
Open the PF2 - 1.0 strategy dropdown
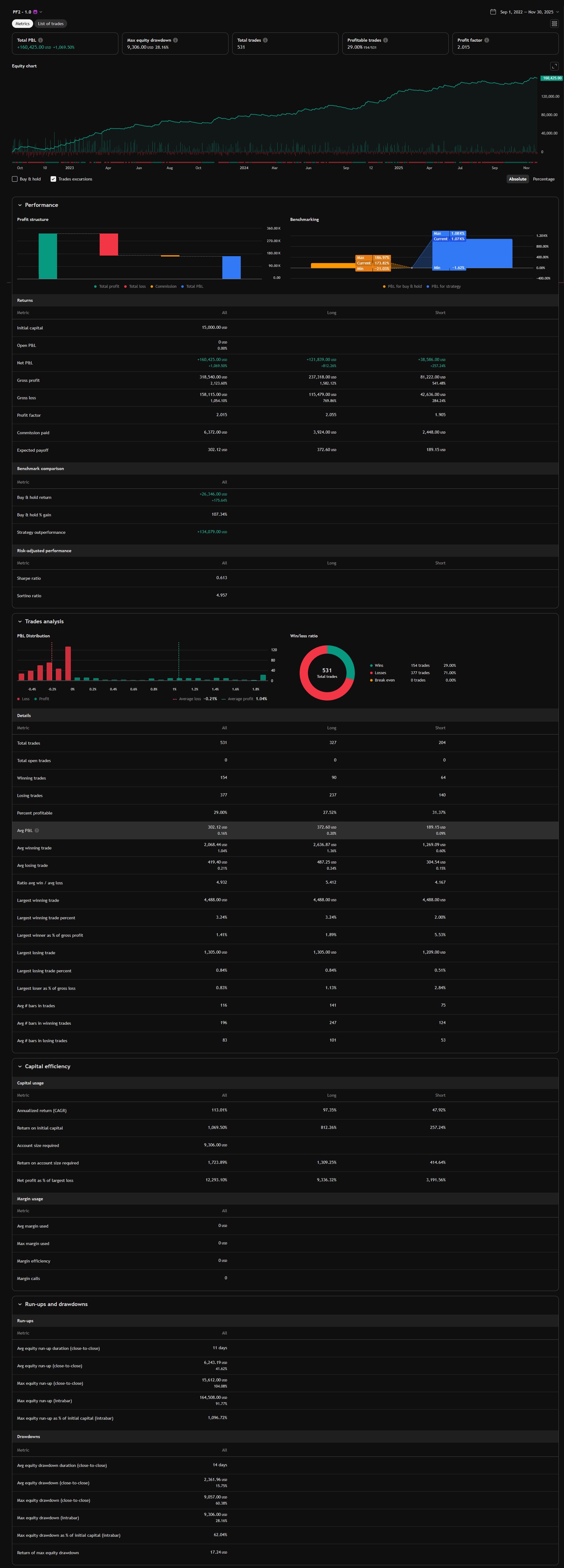pos(41,12)
